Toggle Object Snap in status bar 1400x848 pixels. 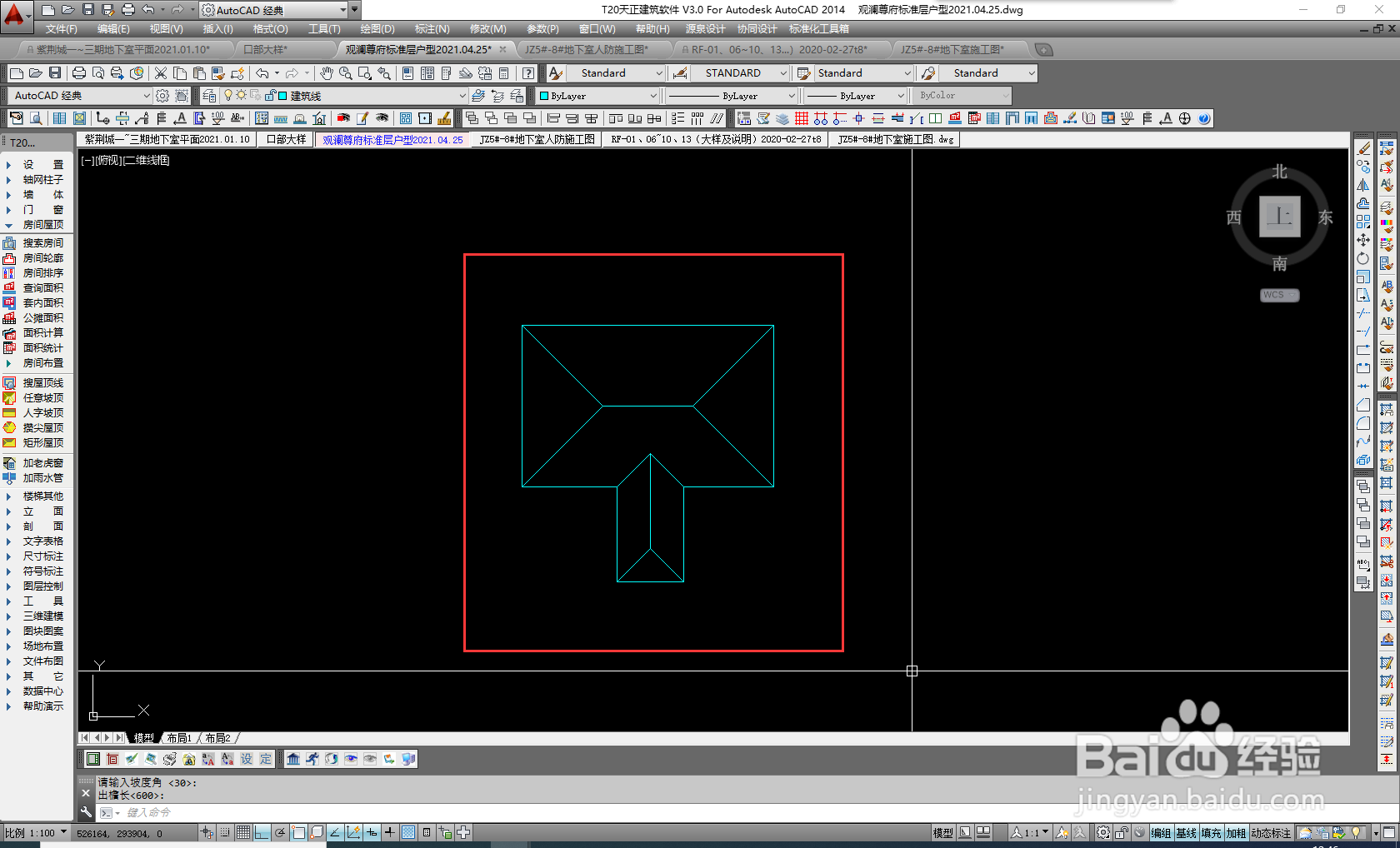298,832
